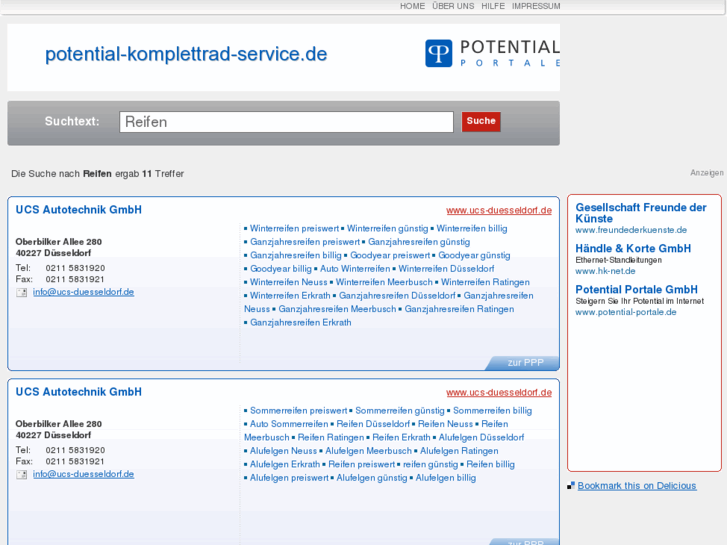Click the potential-komplettrad-service.de site title
Screen dimensions: 727x545
[186, 55]
